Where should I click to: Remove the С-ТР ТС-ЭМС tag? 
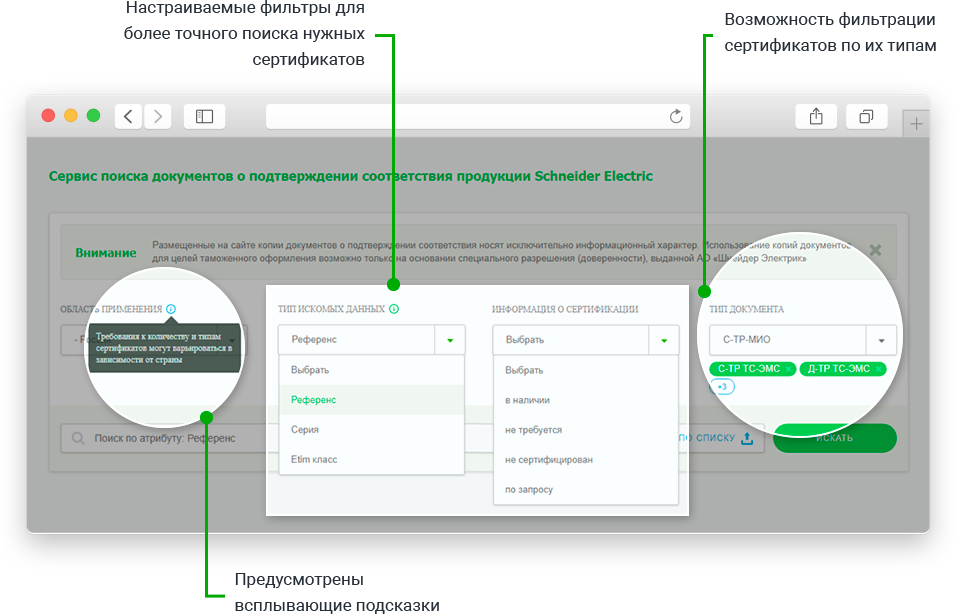point(788,369)
